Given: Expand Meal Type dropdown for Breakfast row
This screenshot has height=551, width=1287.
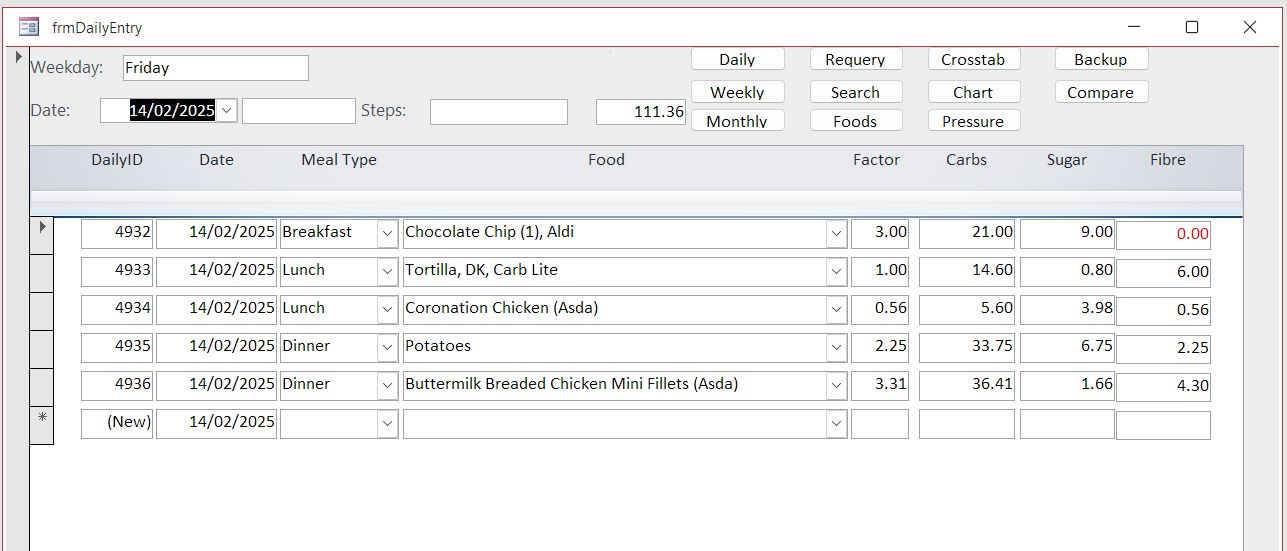Looking at the screenshot, I should click(x=387, y=233).
